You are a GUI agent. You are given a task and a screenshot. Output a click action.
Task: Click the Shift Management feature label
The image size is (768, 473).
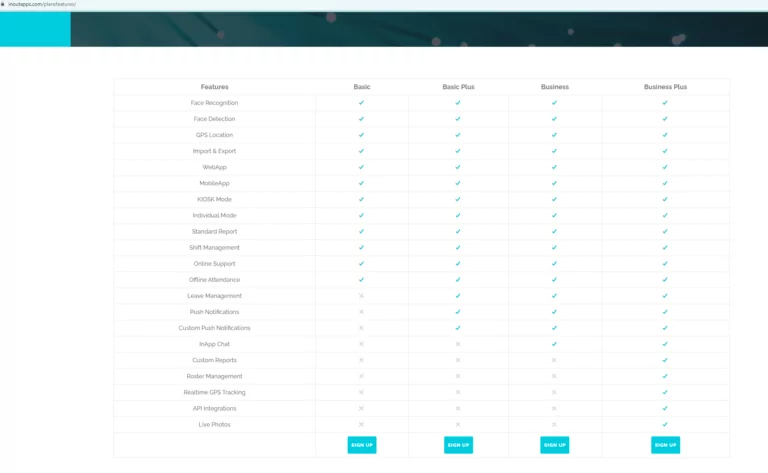click(x=215, y=248)
